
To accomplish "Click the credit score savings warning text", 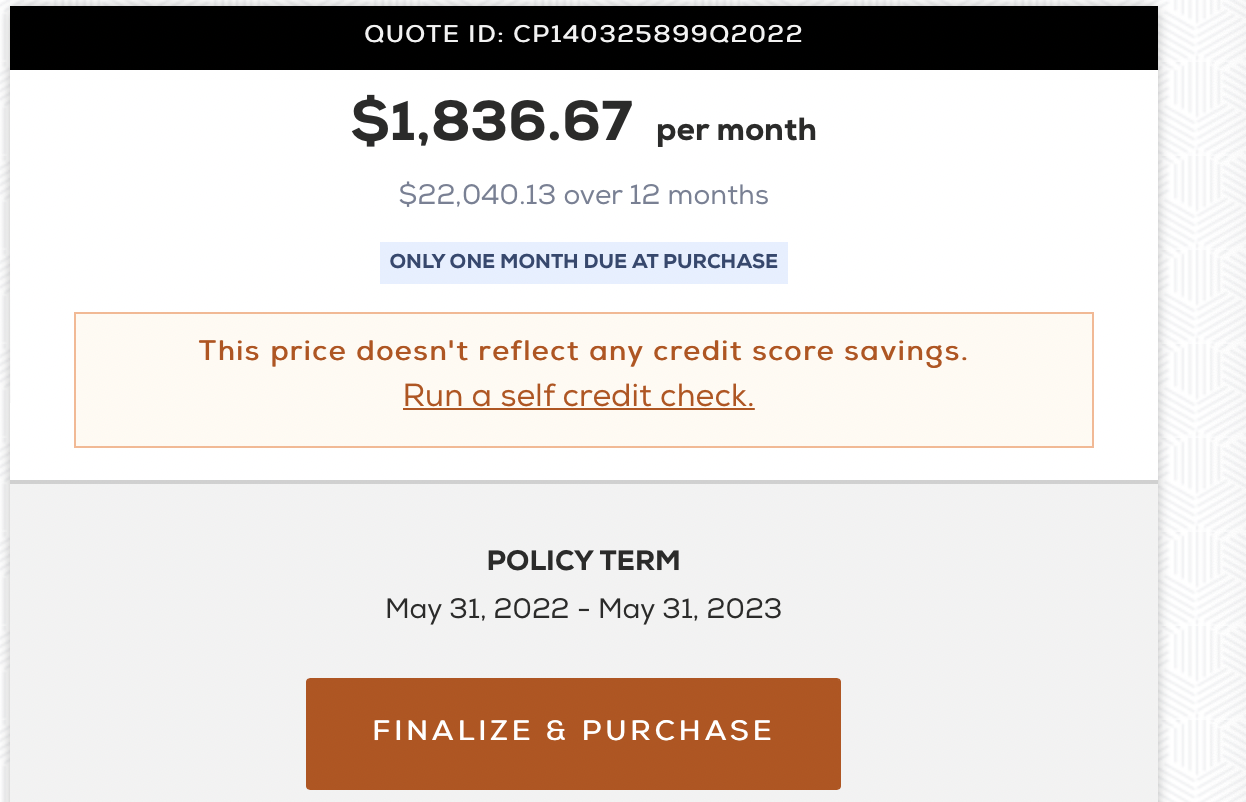I will click(583, 351).
